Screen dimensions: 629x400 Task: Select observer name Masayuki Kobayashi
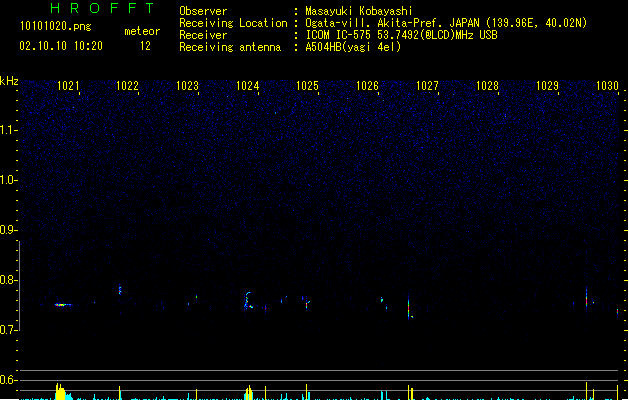coord(359,11)
